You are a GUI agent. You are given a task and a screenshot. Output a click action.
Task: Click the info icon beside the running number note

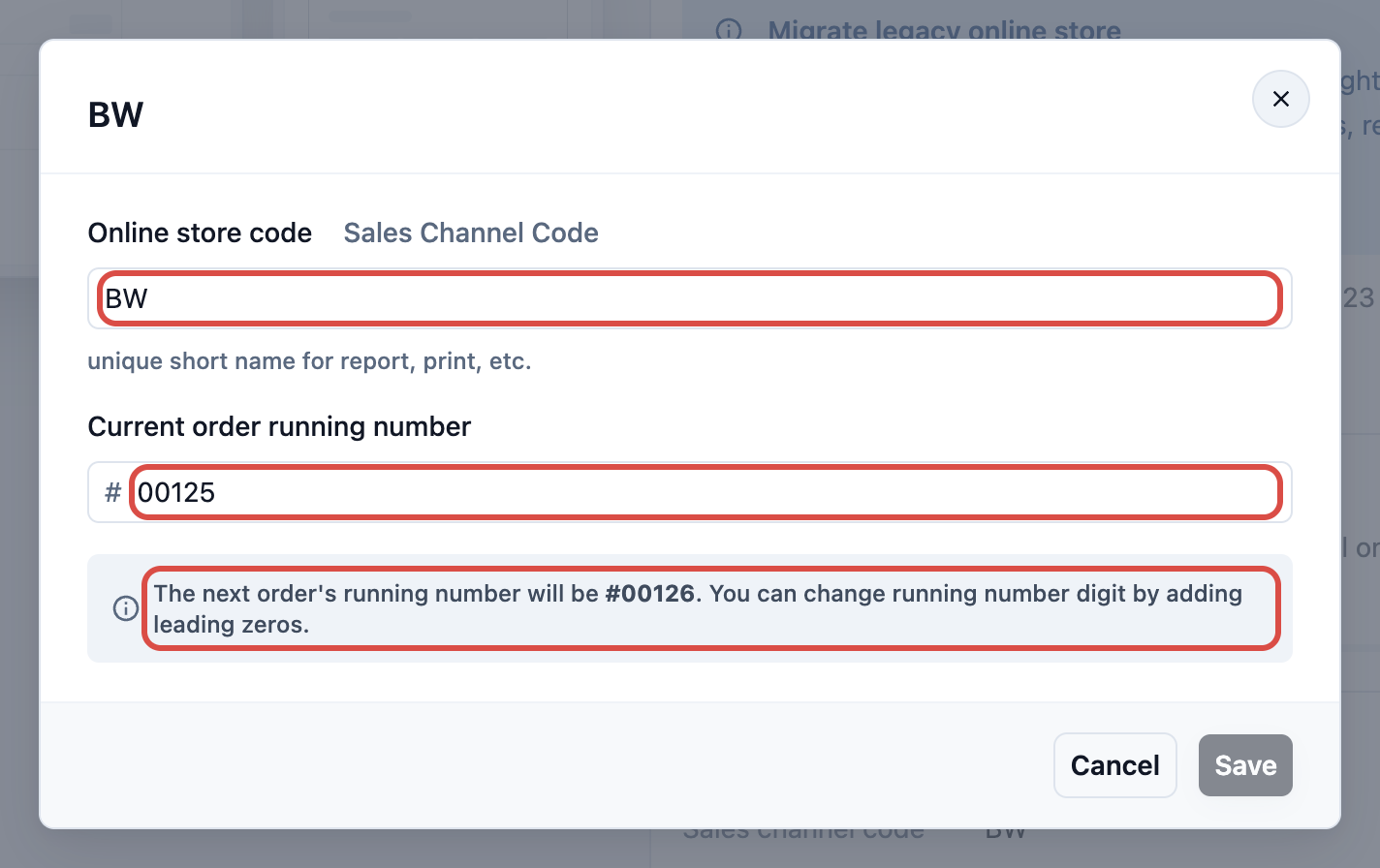point(125,608)
